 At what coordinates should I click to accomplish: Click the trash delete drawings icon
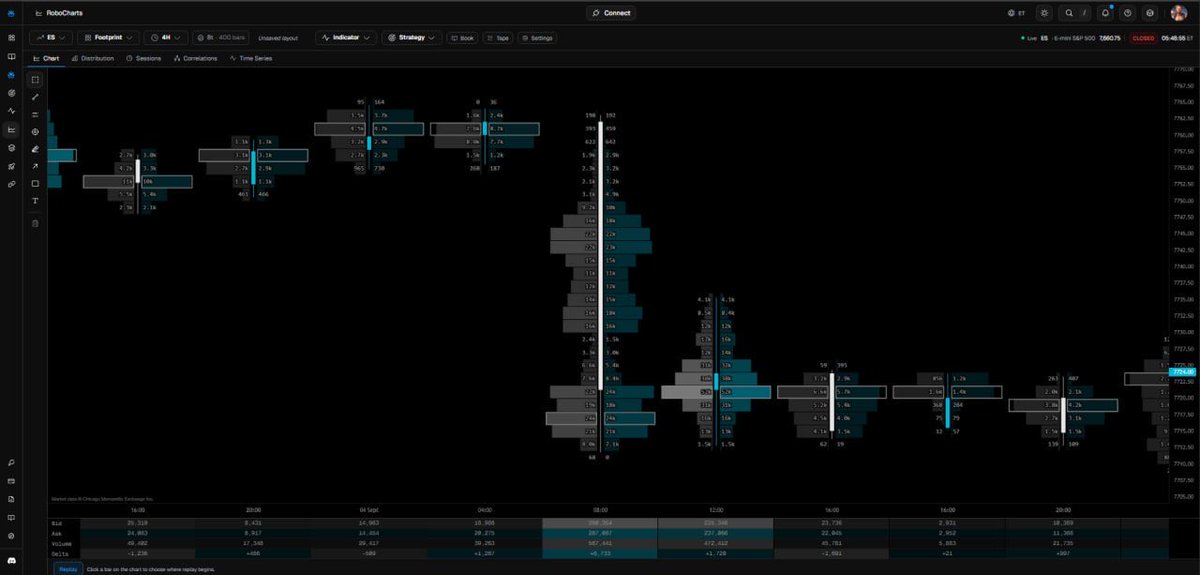(35, 223)
